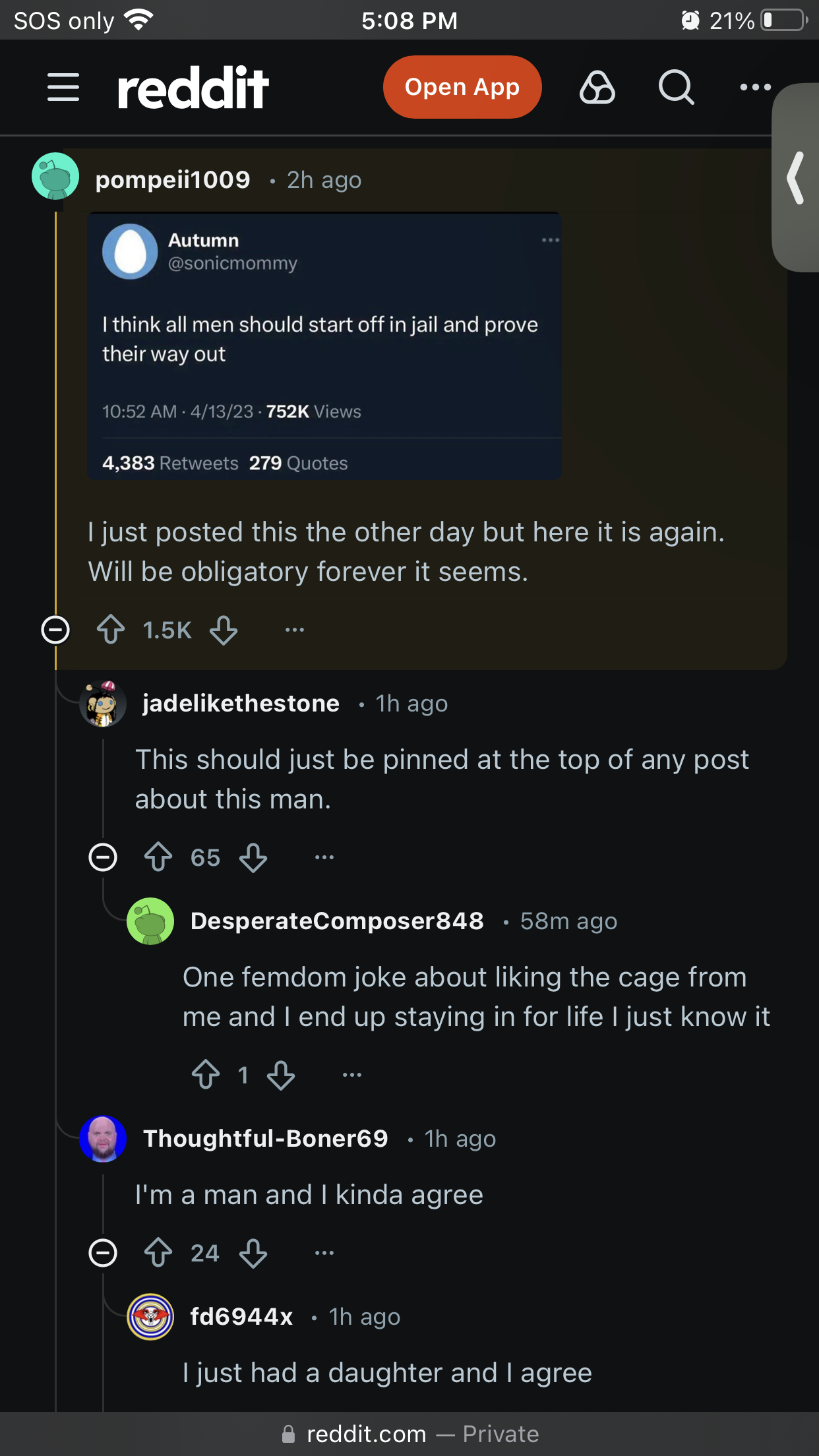Open the hamburger navigation menu
The height and width of the screenshot is (1456, 819).
(x=63, y=87)
